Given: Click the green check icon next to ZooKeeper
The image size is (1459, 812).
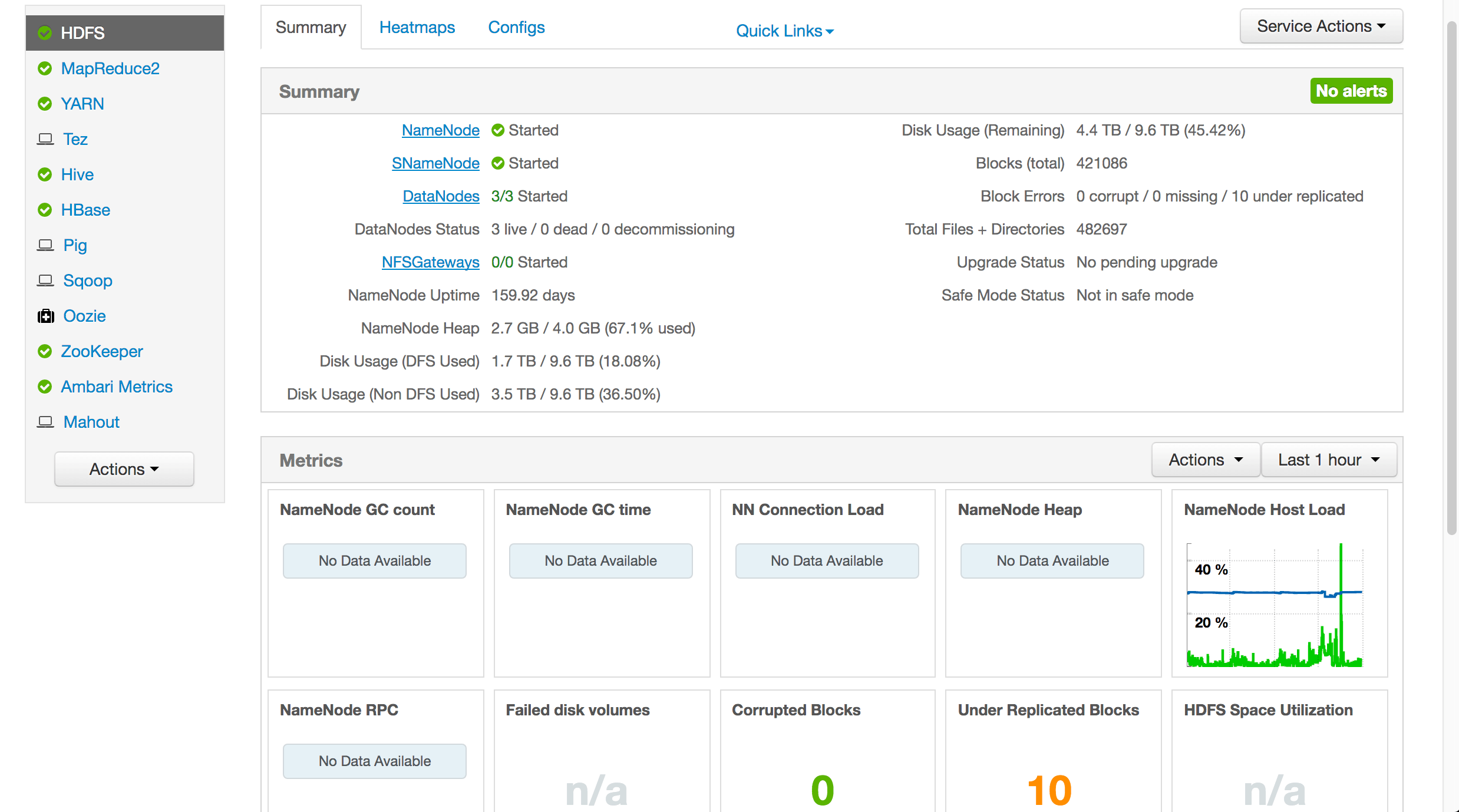Looking at the screenshot, I should 45,351.
